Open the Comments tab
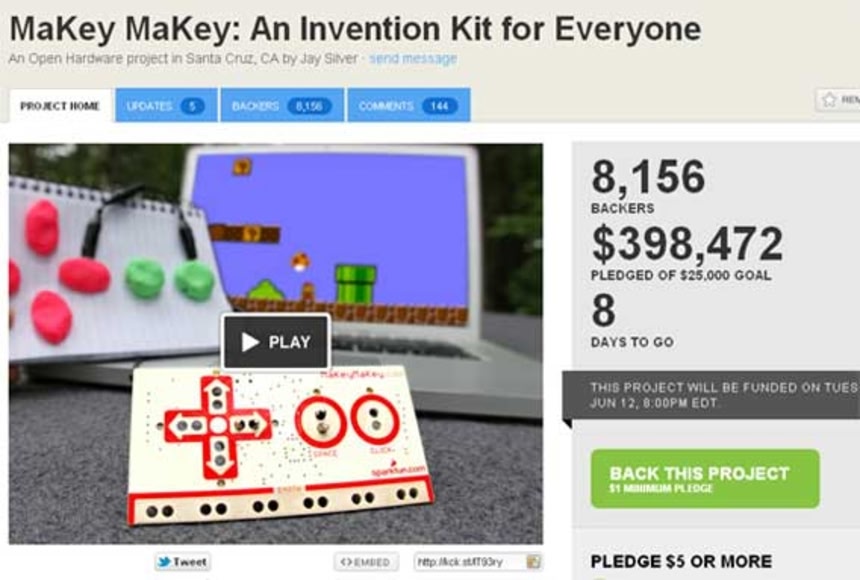Image resolution: width=860 pixels, height=580 pixels. (x=409, y=105)
